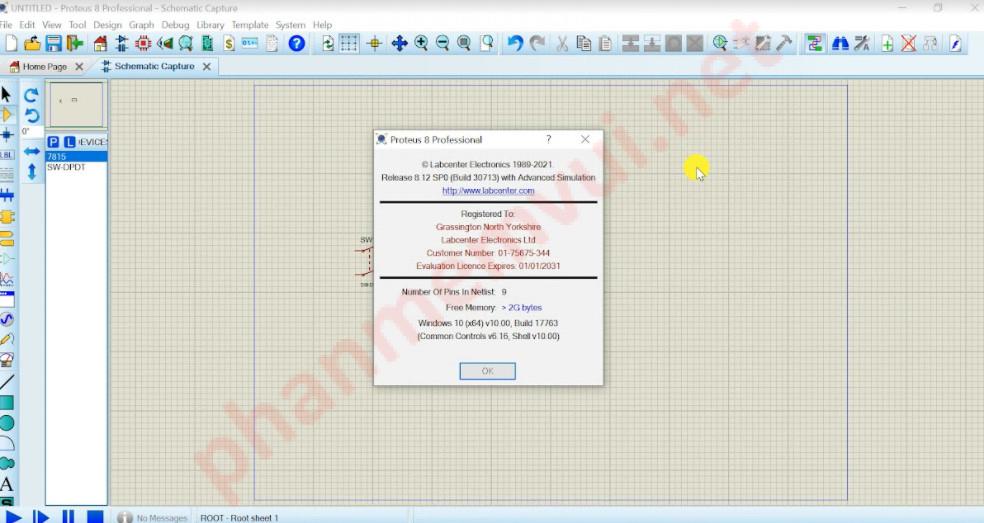
Task: Click the horizontal mirror flip icon
Action: (32, 151)
